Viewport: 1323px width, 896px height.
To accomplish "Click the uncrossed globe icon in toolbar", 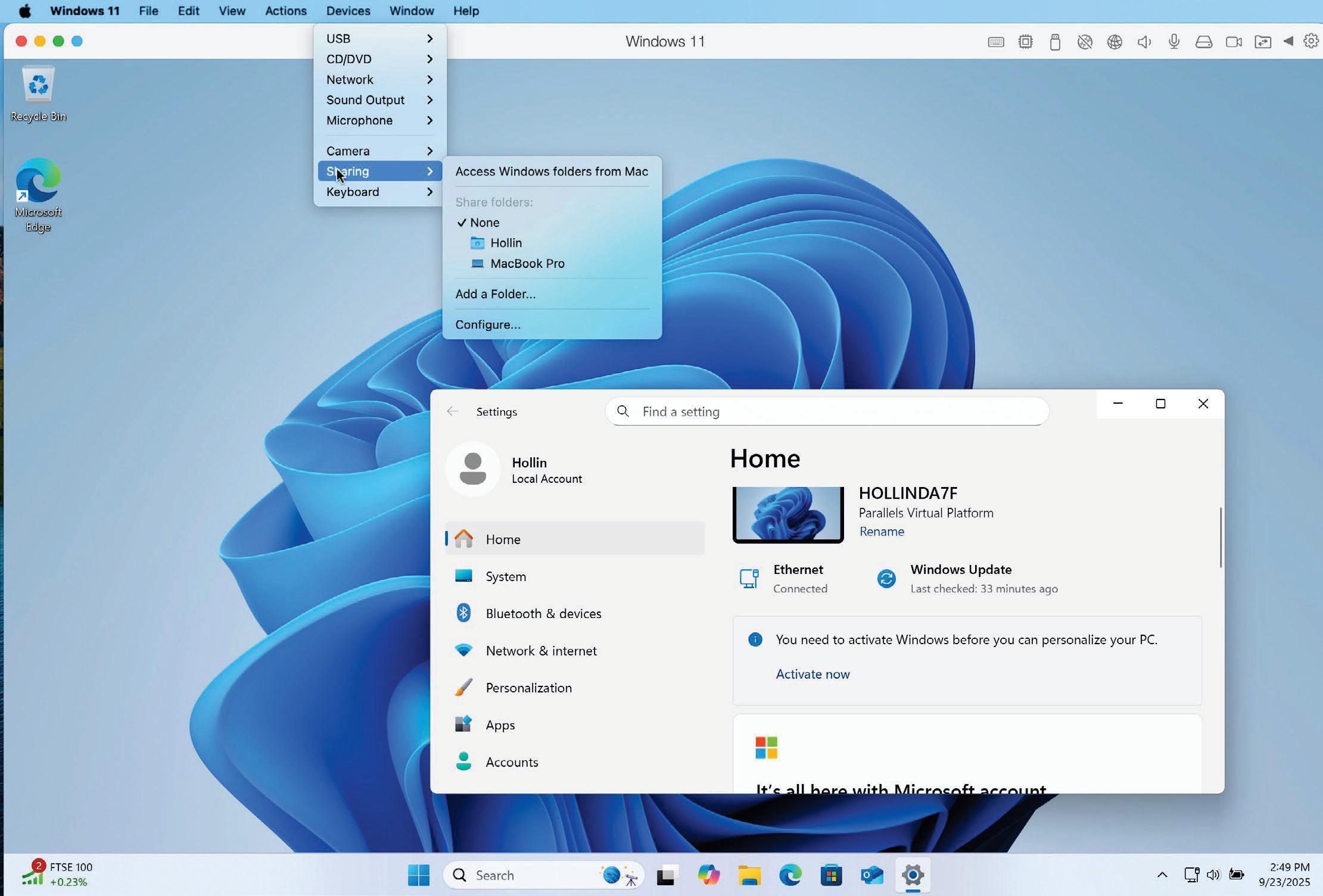I will coord(1115,42).
